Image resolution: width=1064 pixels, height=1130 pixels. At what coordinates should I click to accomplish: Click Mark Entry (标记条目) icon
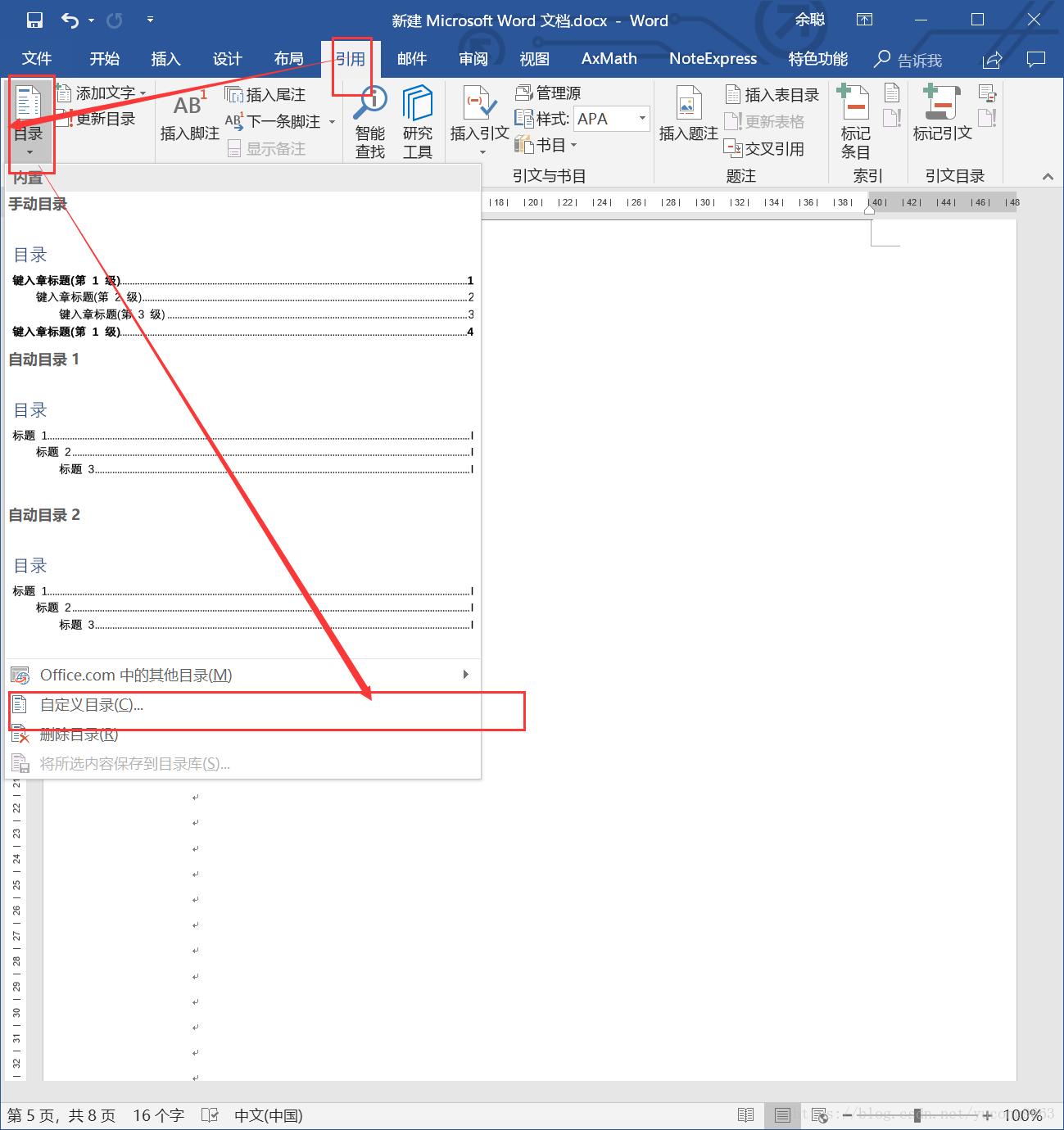[855, 122]
